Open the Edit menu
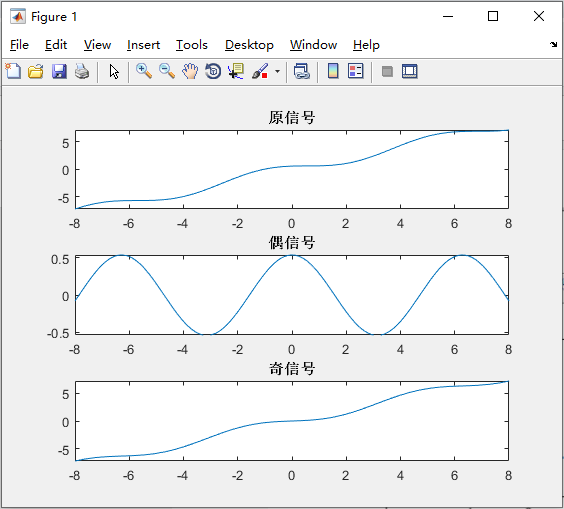564x509 pixels. (56, 45)
